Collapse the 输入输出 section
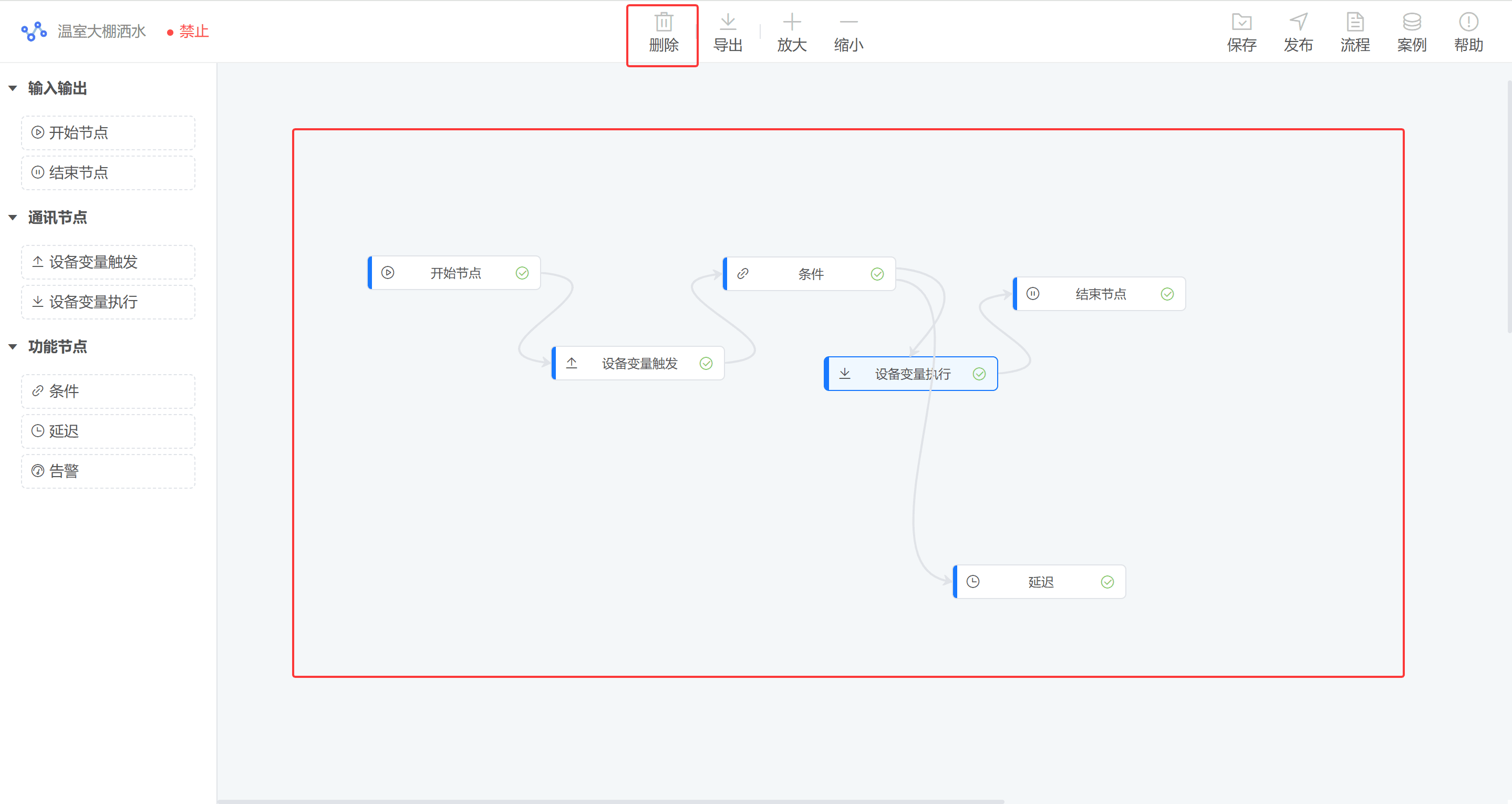Viewport: 1512px width, 804px height. [13, 89]
